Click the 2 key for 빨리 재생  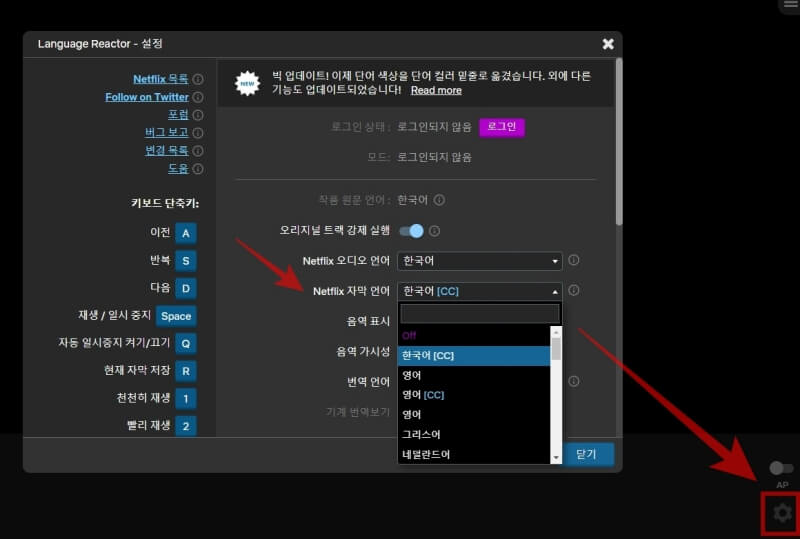tap(186, 426)
